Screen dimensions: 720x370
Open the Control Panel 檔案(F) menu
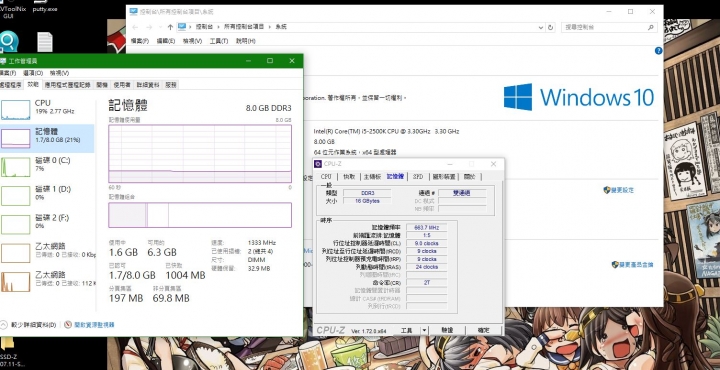(140, 41)
